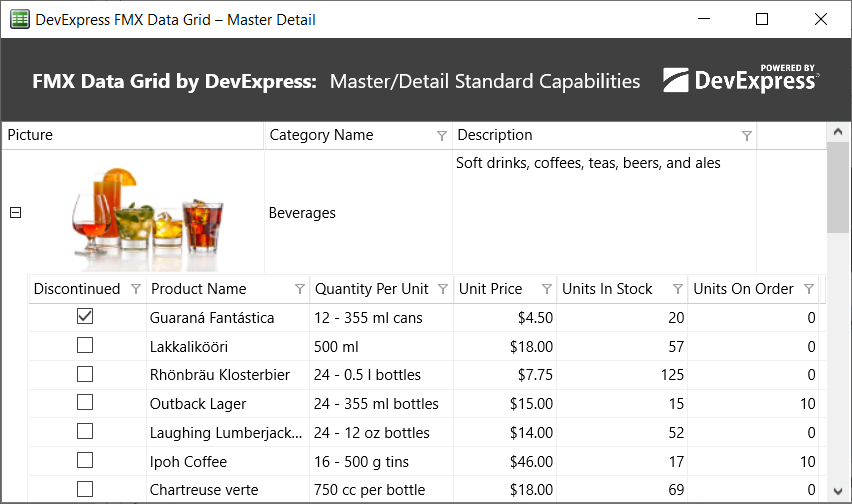Select the Outback Lager product name
The image size is (852, 504).
point(228,404)
